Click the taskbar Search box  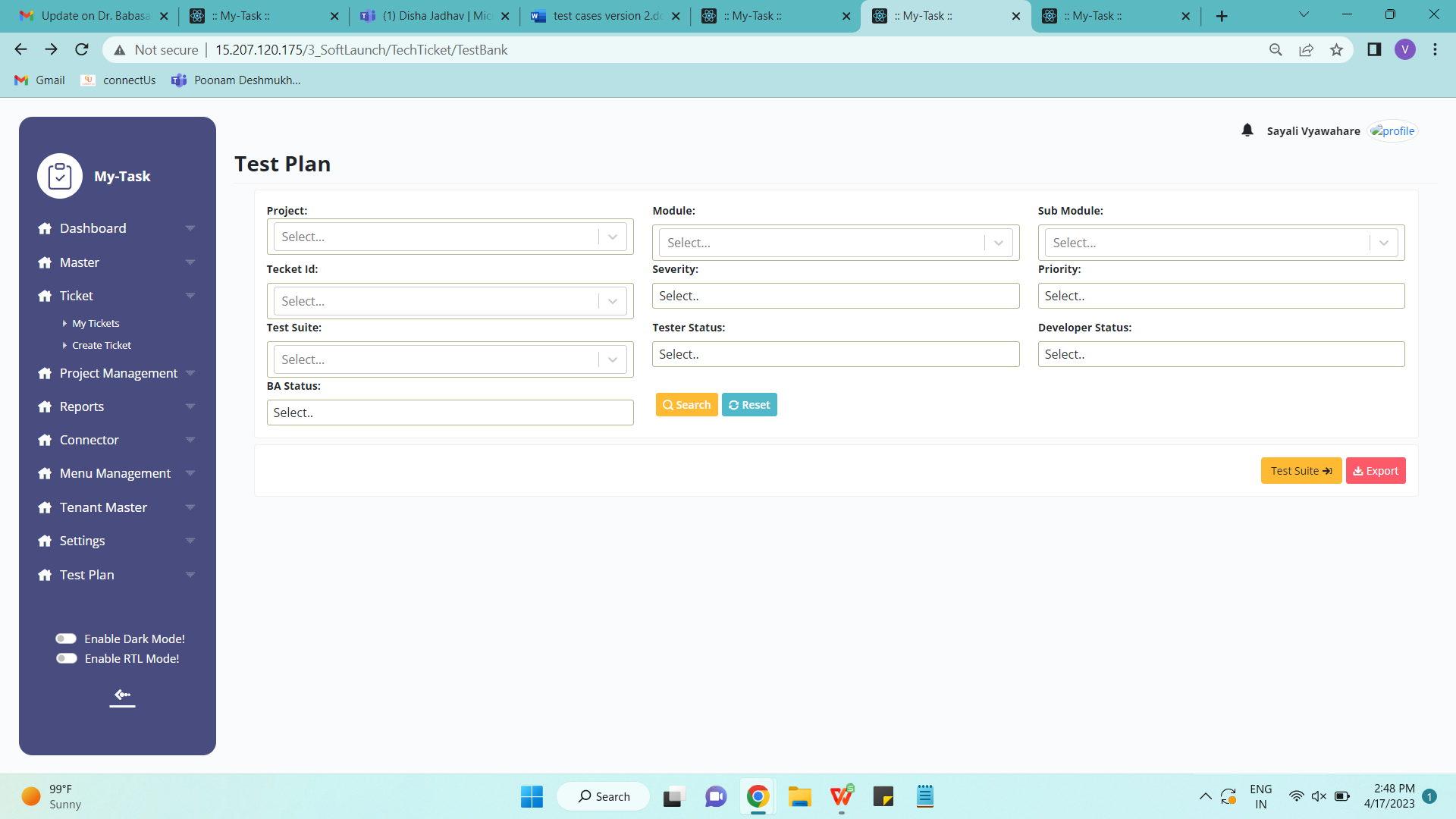(604, 796)
